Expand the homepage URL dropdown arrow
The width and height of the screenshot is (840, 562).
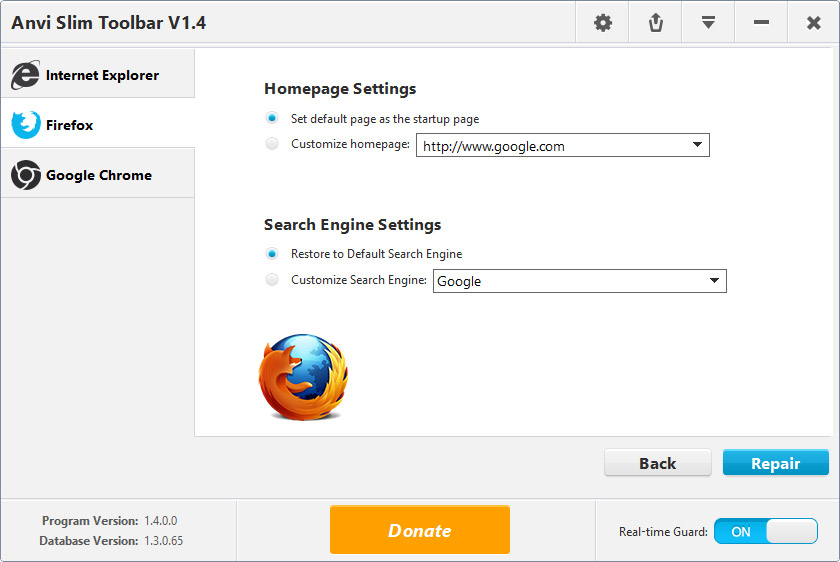click(x=697, y=145)
